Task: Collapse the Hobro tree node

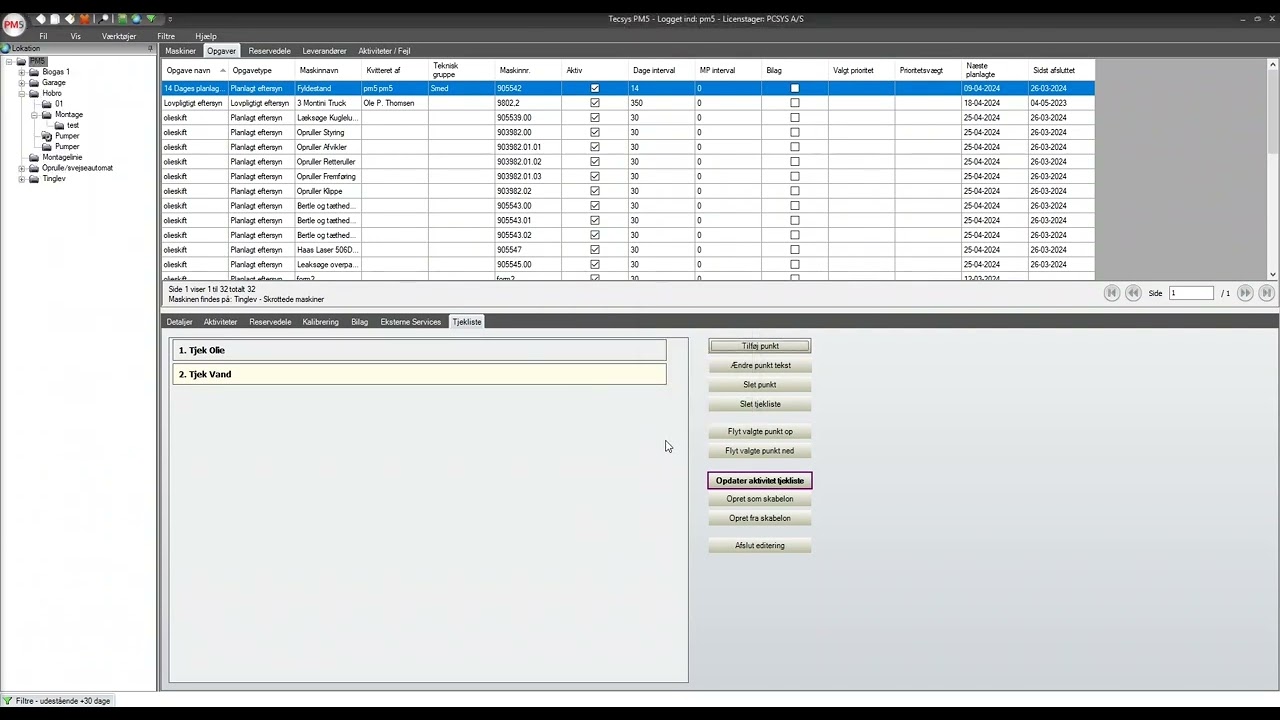Action: point(21,94)
